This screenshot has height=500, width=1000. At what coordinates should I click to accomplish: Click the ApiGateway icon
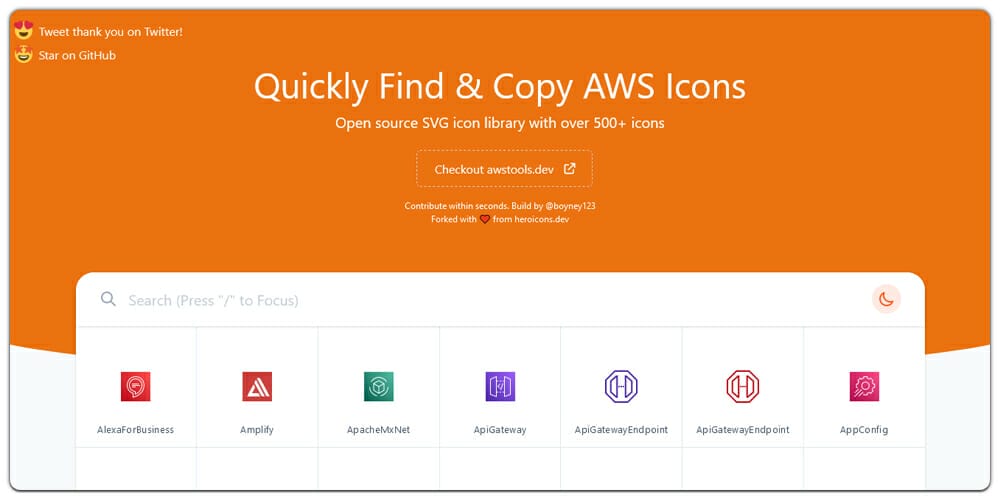point(500,387)
